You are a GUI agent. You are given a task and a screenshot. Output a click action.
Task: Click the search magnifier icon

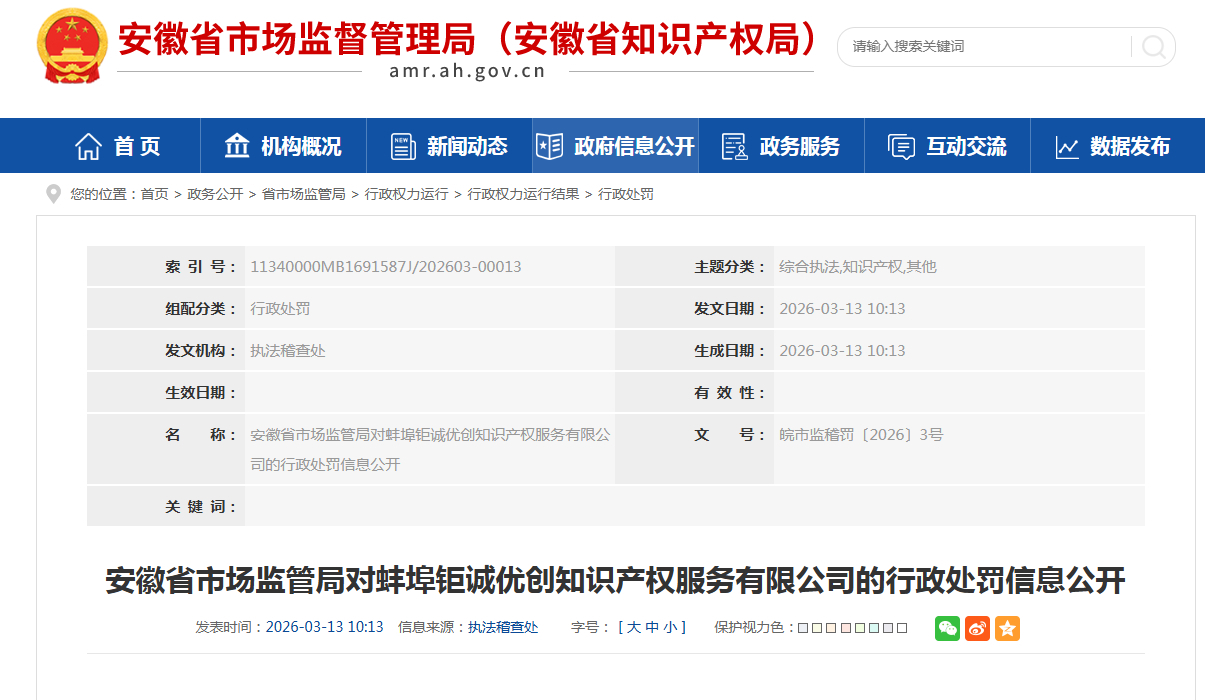[x=1153, y=47]
